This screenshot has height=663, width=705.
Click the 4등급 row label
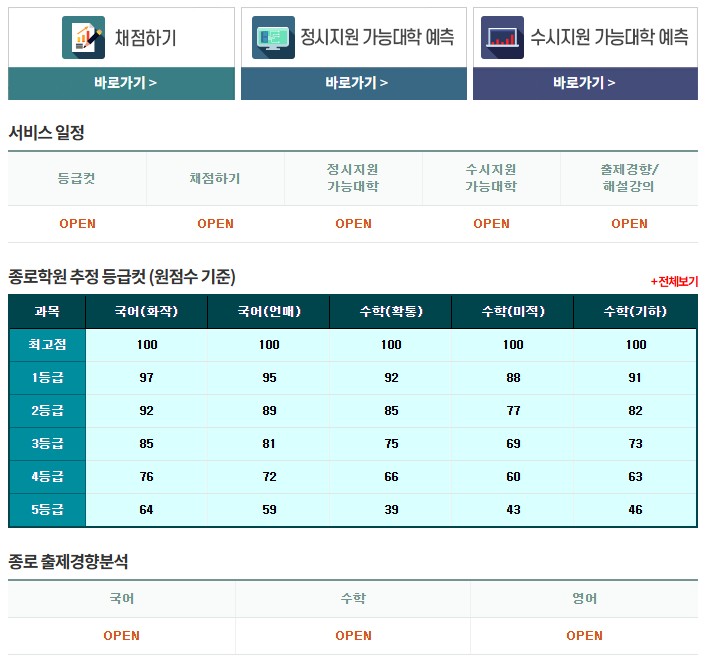47,477
